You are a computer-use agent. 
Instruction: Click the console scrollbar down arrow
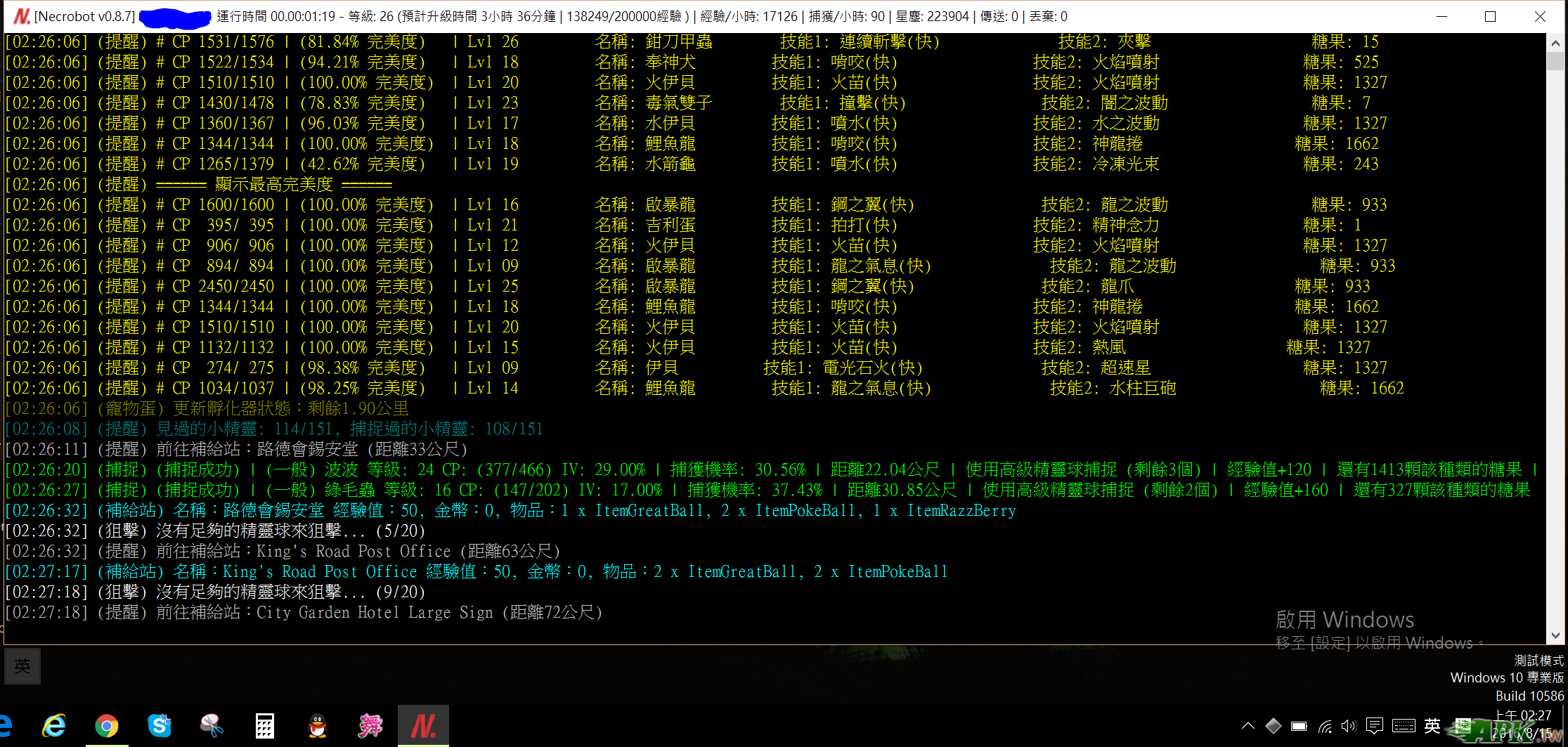pyautogui.click(x=1555, y=635)
